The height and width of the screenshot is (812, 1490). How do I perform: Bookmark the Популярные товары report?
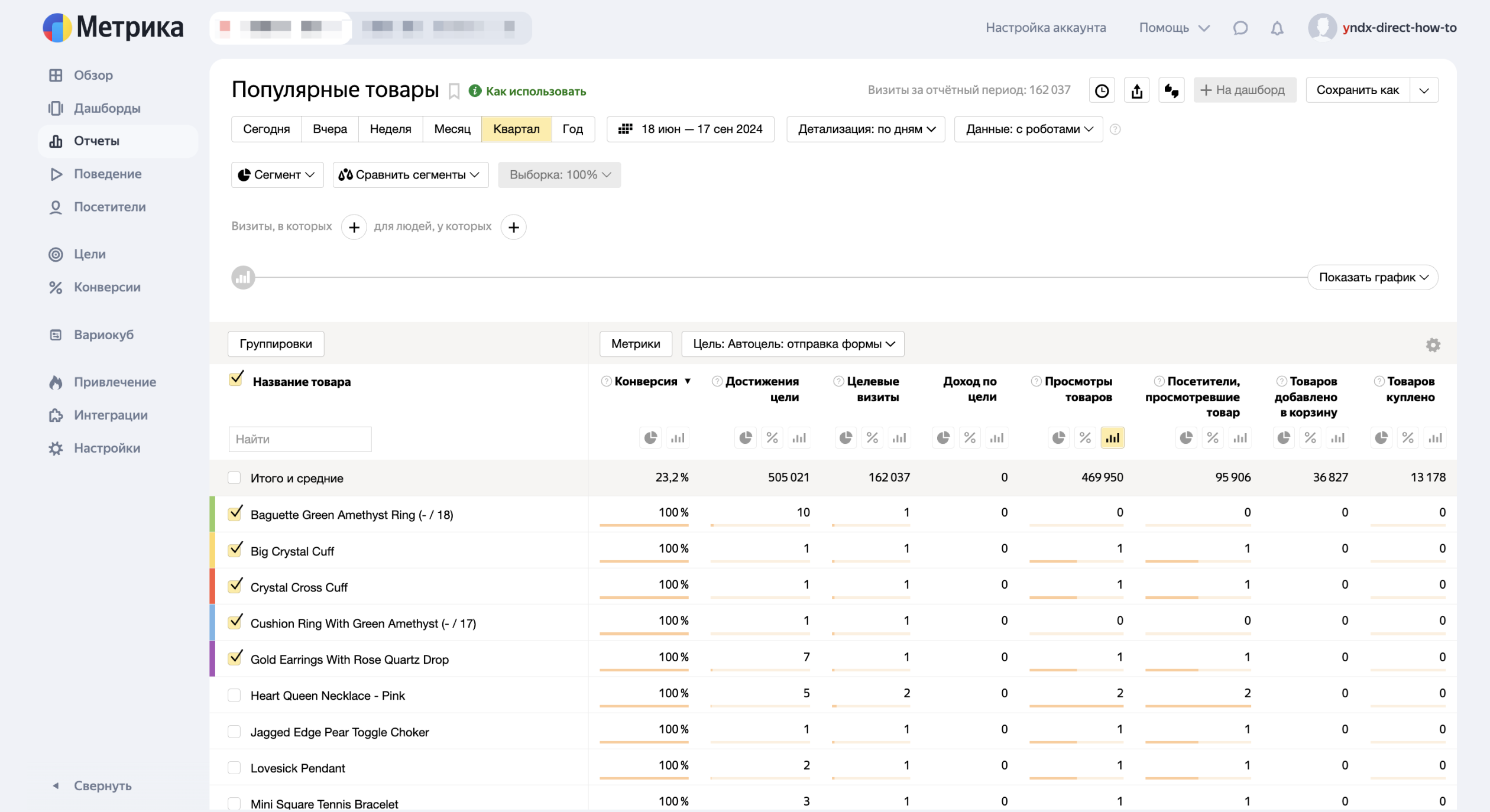click(454, 91)
